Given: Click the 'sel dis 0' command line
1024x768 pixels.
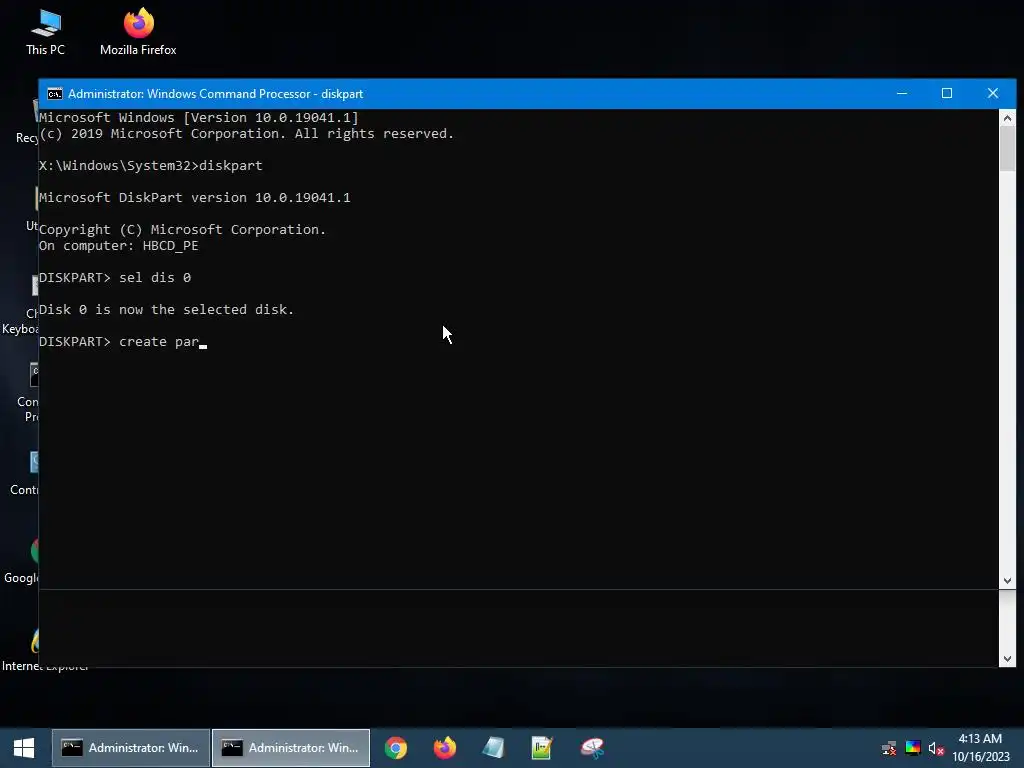Looking at the screenshot, I should click(115, 278).
